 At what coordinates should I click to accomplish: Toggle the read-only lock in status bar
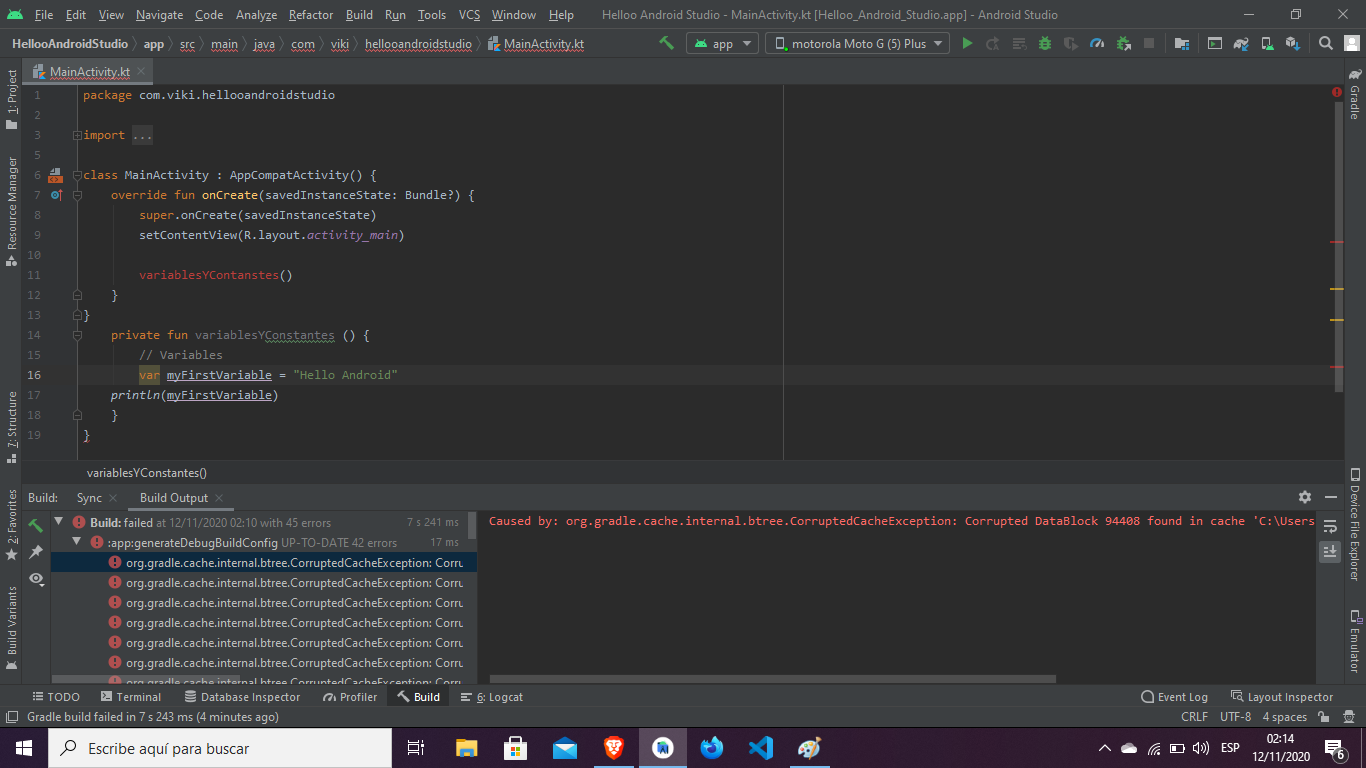pos(1323,717)
